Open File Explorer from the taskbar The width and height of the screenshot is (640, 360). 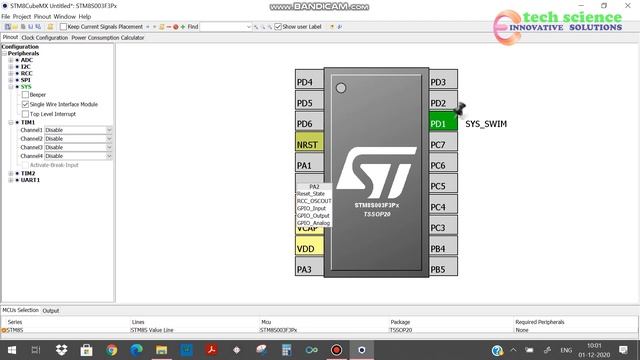(x=161, y=350)
